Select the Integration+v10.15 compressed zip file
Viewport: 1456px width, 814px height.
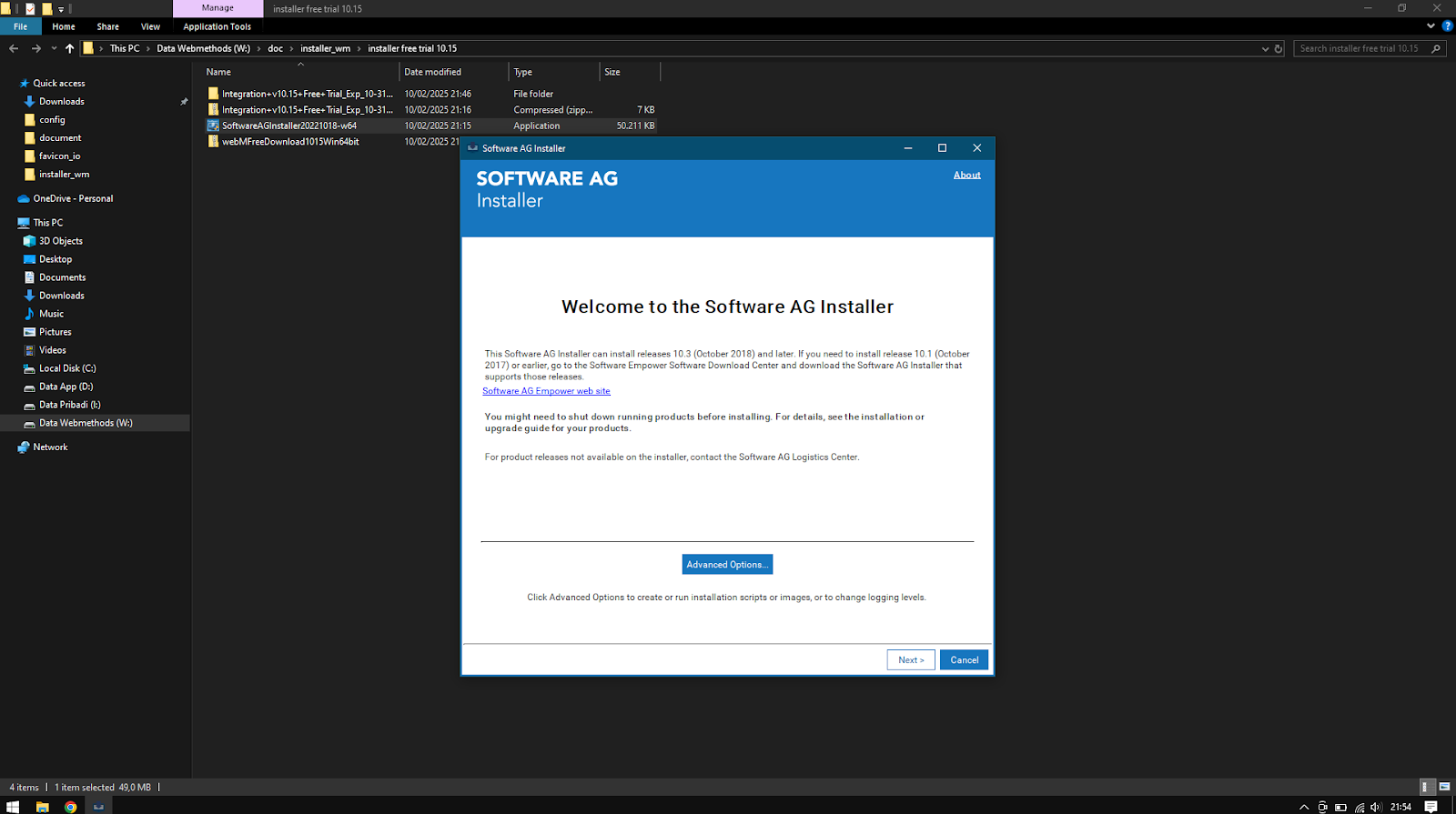pyautogui.click(x=430, y=110)
